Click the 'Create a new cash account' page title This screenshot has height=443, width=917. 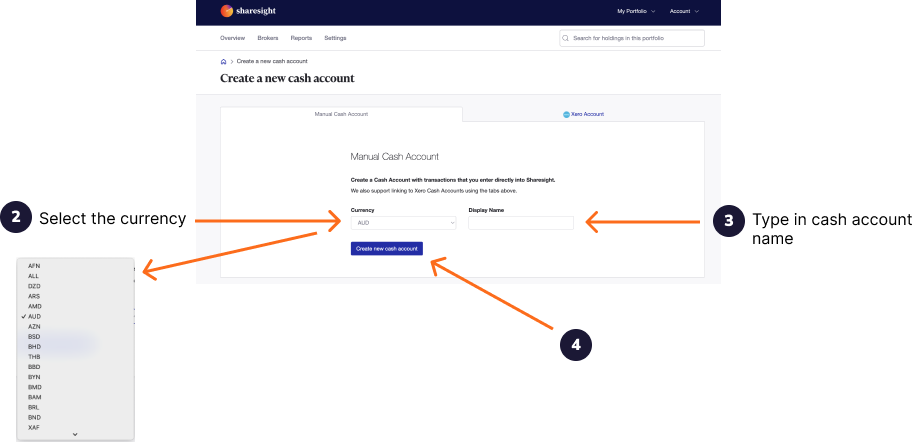(287, 78)
